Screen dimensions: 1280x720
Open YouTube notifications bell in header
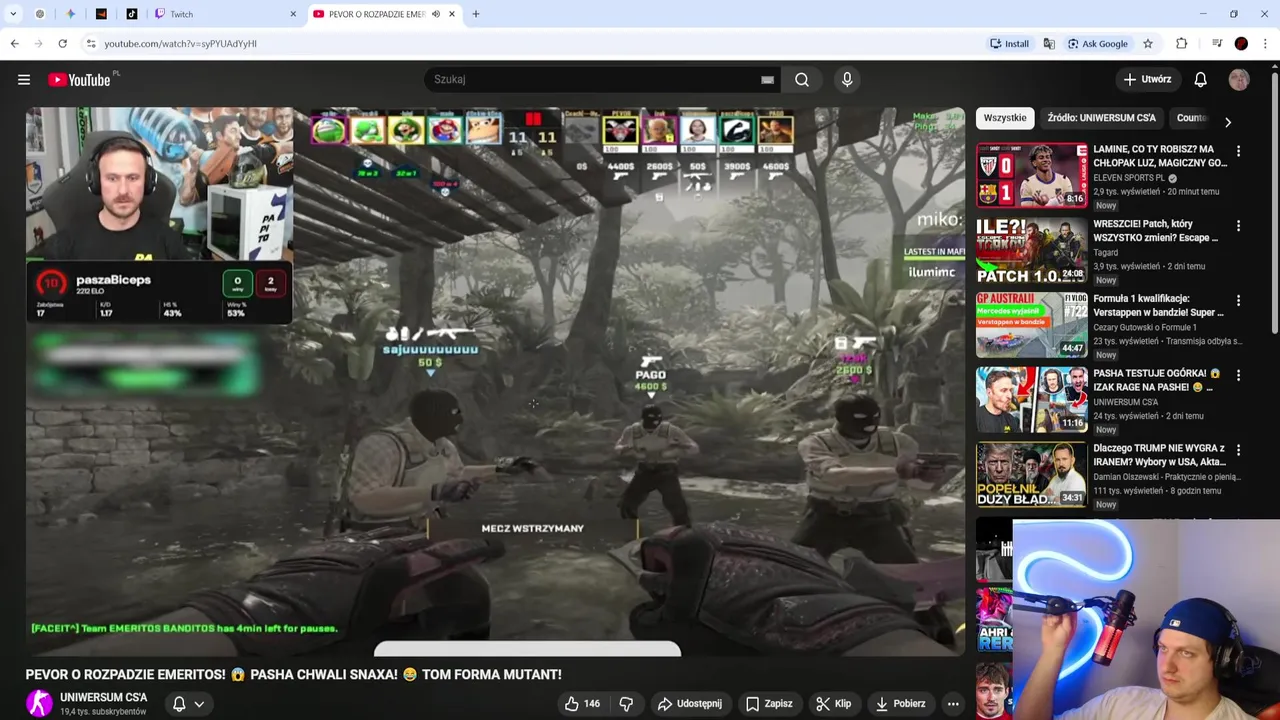pos(1200,80)
